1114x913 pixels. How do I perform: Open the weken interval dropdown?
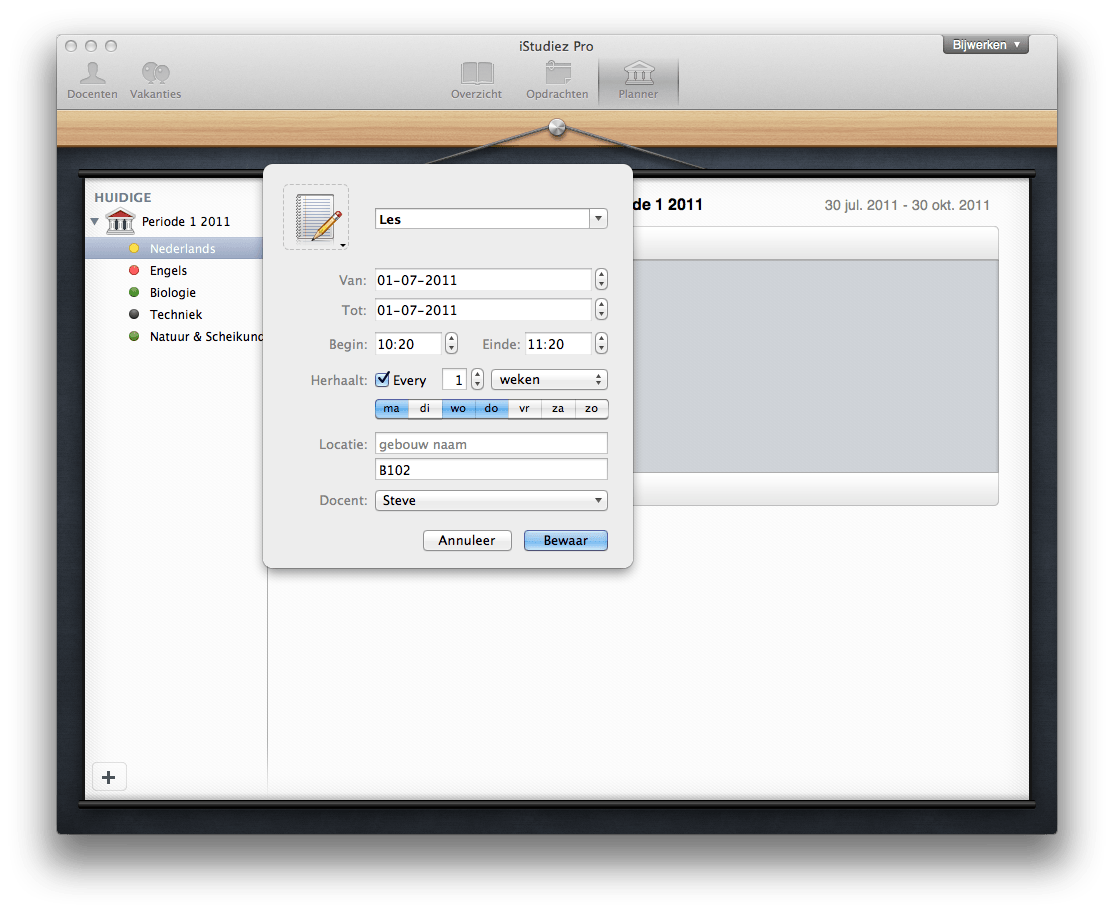click(549, 380)
